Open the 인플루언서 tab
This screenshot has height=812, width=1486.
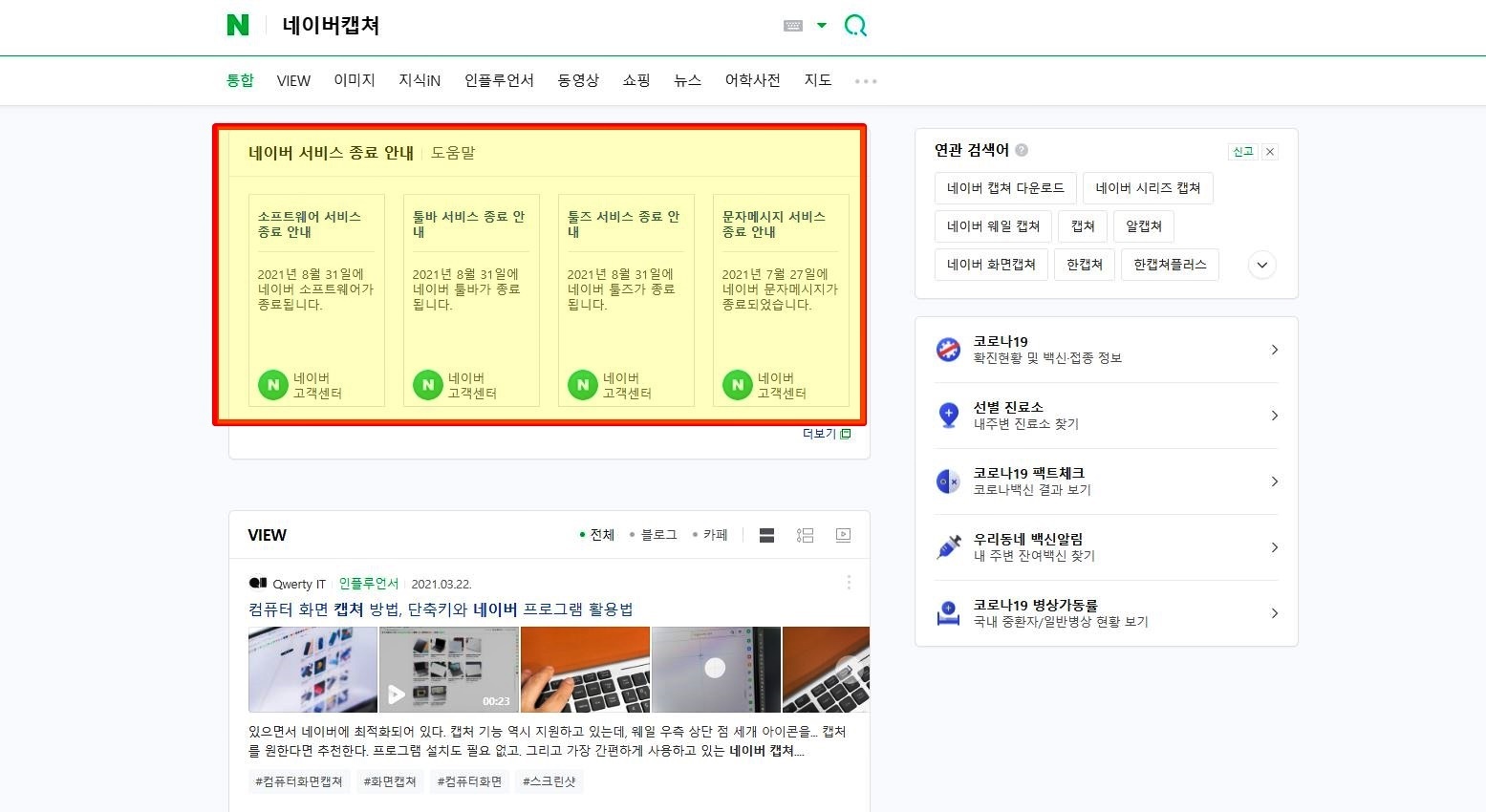(499, 80)
